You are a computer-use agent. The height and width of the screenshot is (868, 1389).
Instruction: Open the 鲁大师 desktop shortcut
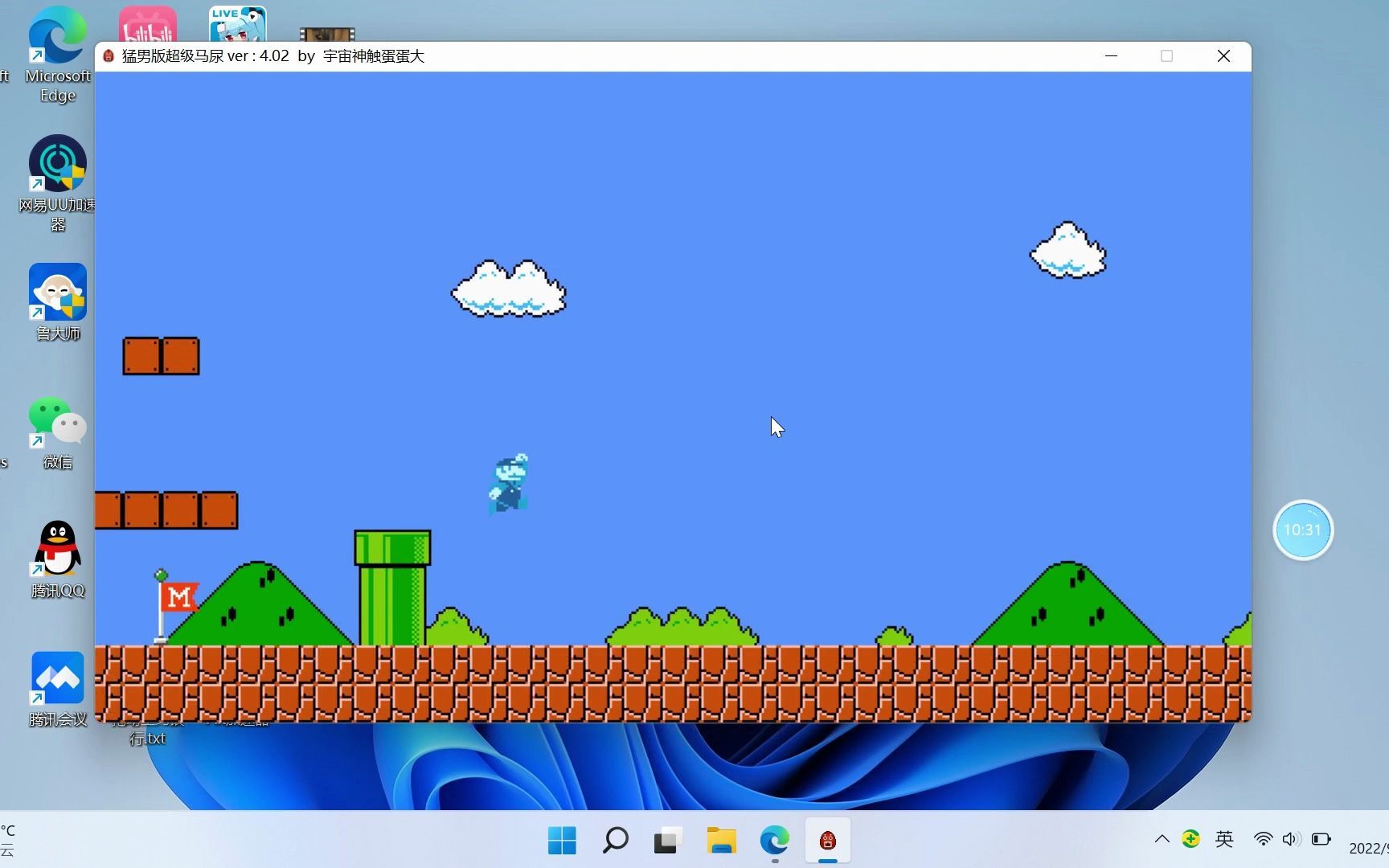[58, 302]
